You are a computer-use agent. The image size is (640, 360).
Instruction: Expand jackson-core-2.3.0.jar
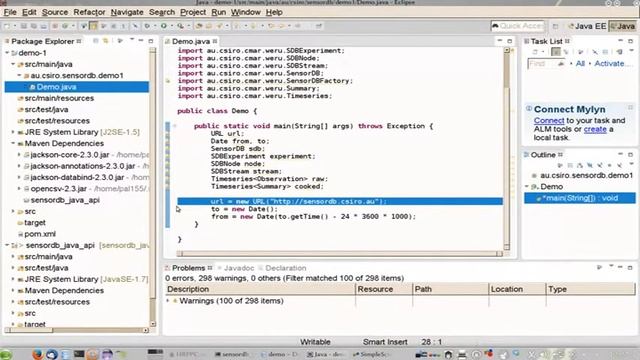coord(19,155)
